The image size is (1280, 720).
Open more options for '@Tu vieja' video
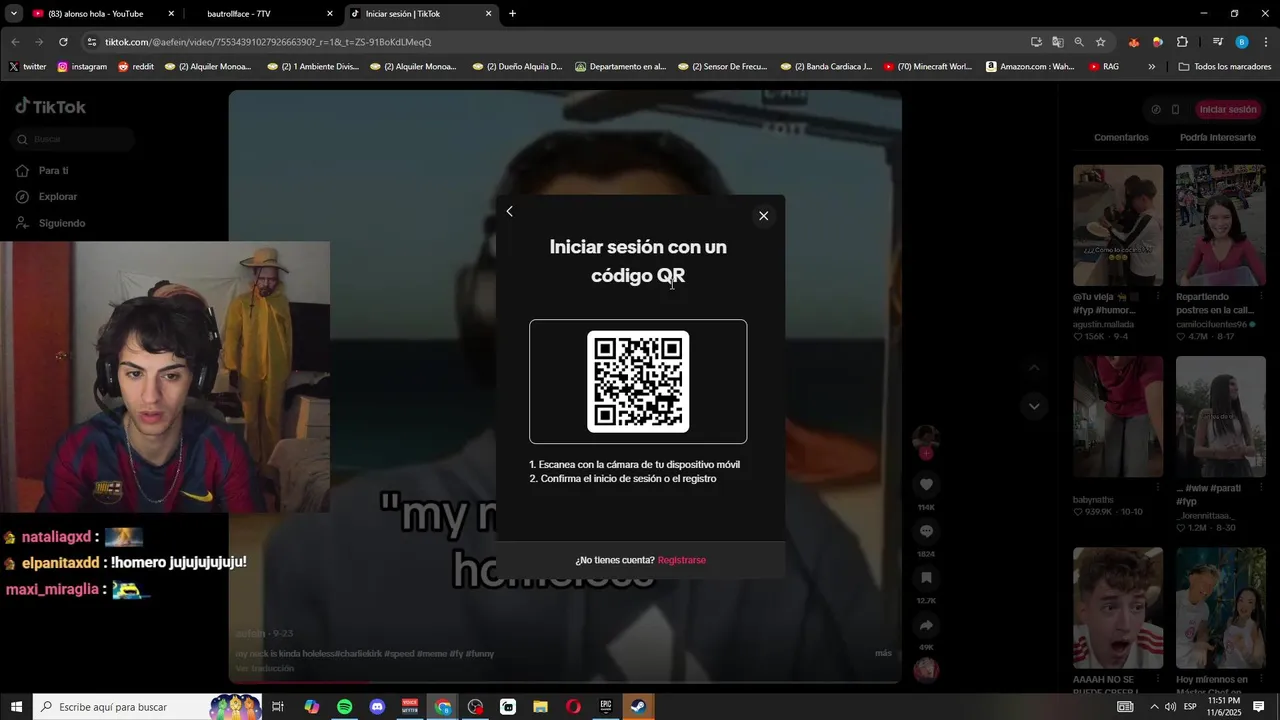click(1158, 296)
